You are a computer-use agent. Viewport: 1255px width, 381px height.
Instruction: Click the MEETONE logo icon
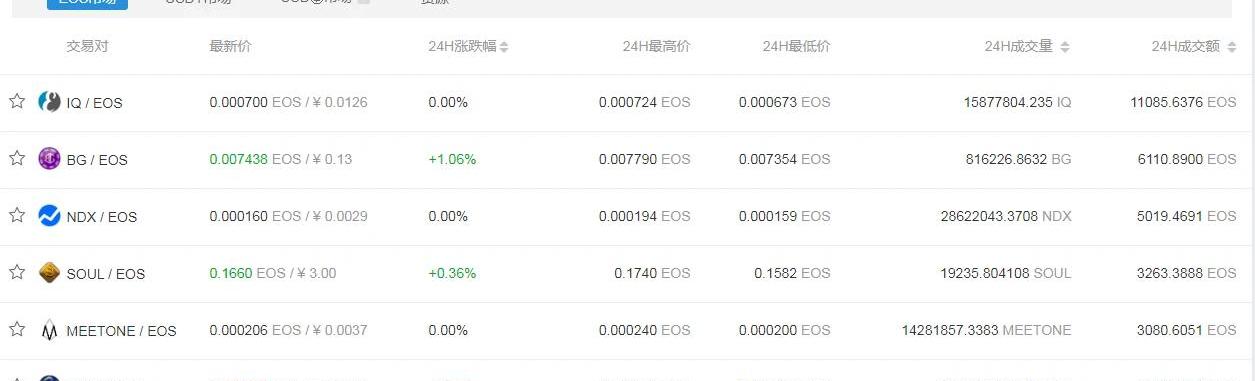tap(49, 330)
